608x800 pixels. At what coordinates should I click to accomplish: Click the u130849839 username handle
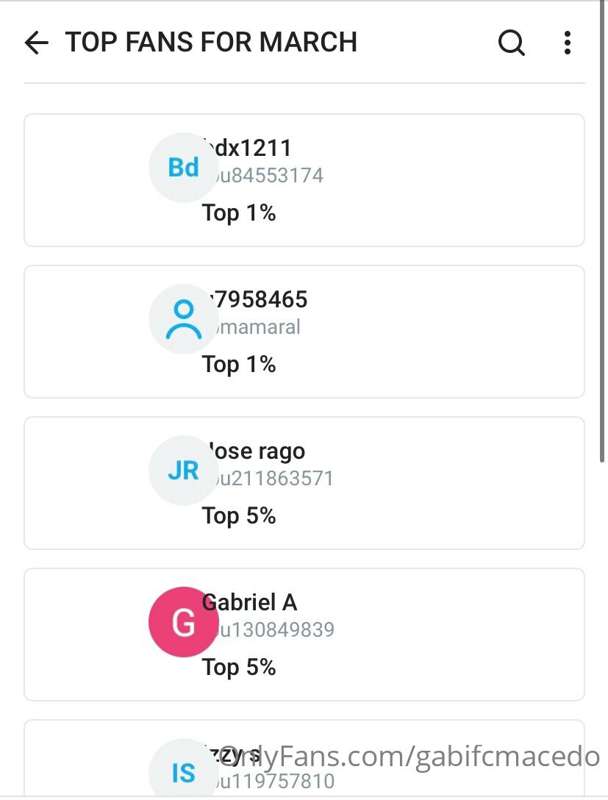pyautogui.click(x=270, y=630)
